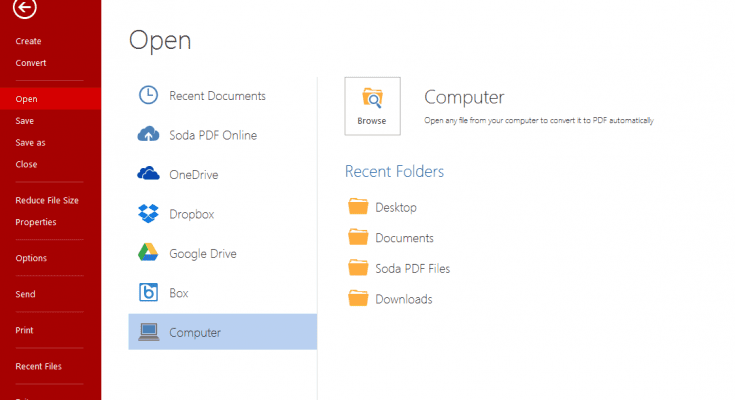Image resolution: width=735 pixels, height=400 pixels.
Task: Open the Options entry
Action: (x=31, y=258)
